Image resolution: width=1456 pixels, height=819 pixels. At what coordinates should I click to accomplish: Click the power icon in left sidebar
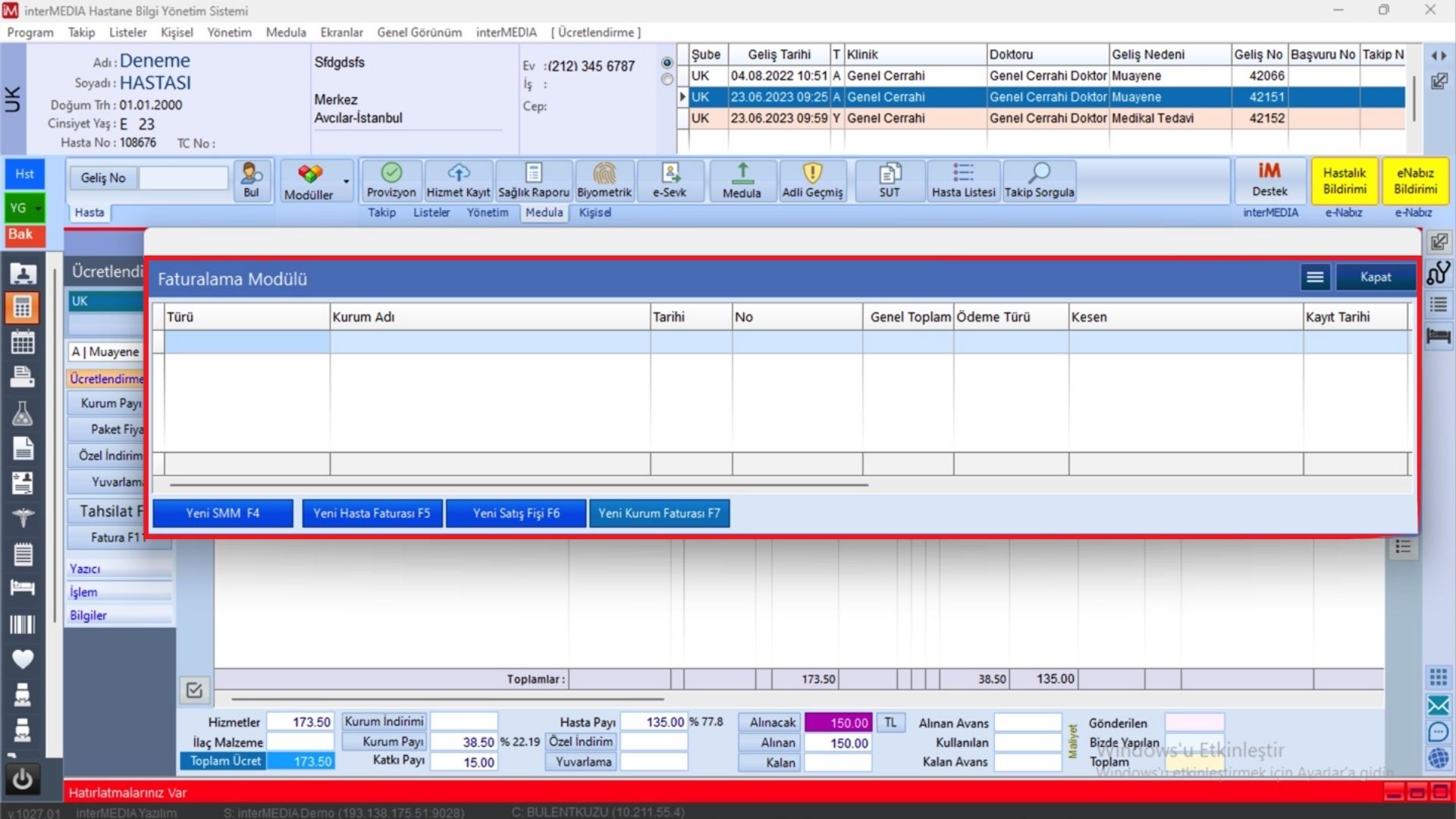coord(22,779)
